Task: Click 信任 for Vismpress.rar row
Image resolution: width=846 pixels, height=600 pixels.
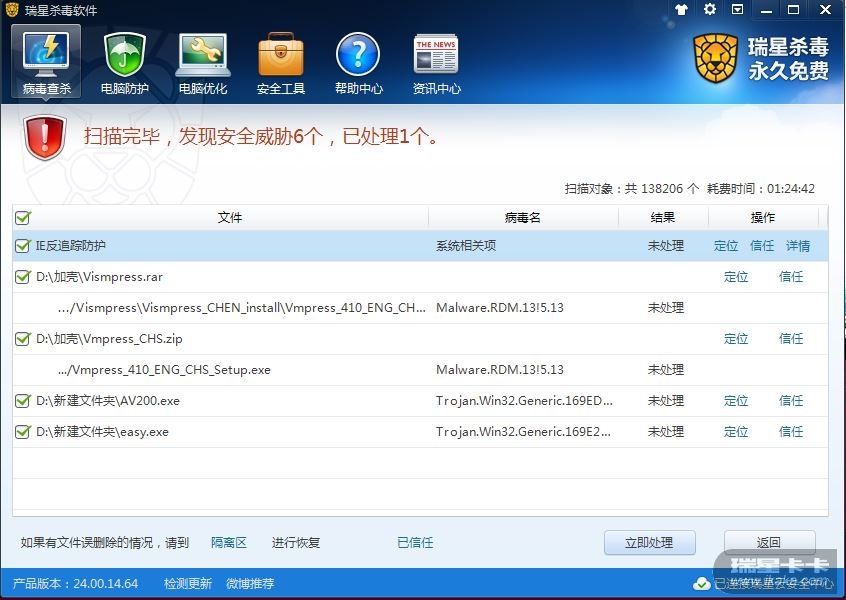Action: (x=791, y=277)
